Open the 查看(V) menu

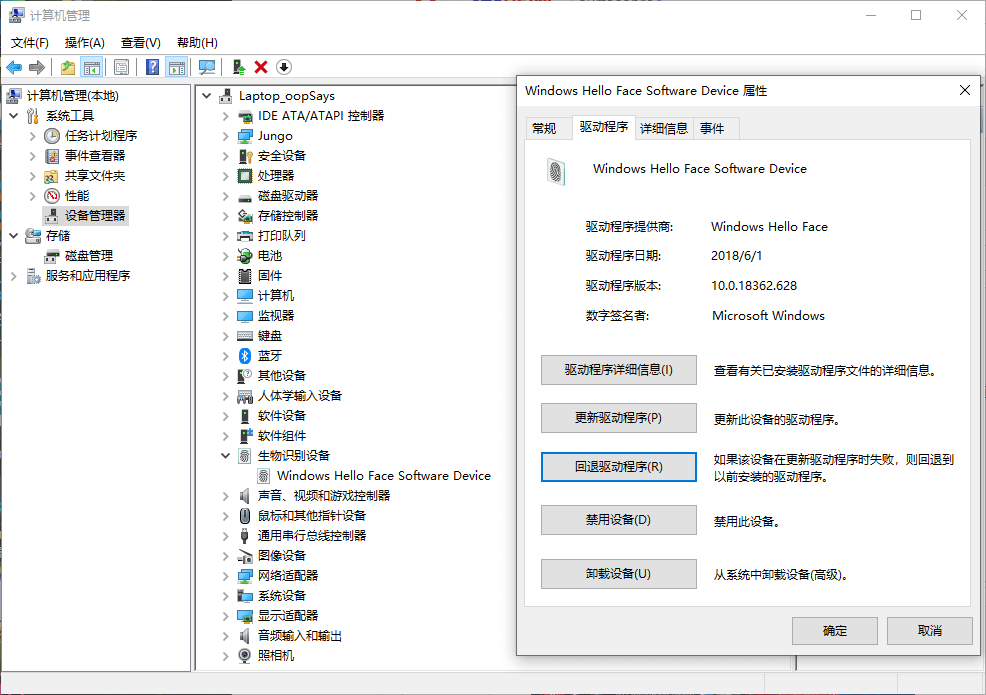tap(140, 43)
